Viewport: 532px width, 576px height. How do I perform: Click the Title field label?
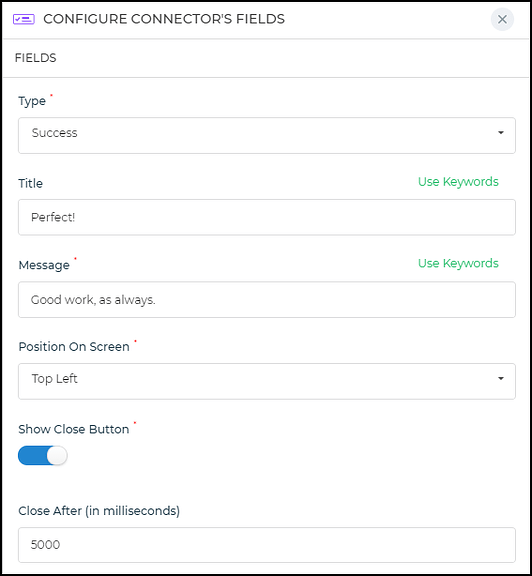pos(30,183)
